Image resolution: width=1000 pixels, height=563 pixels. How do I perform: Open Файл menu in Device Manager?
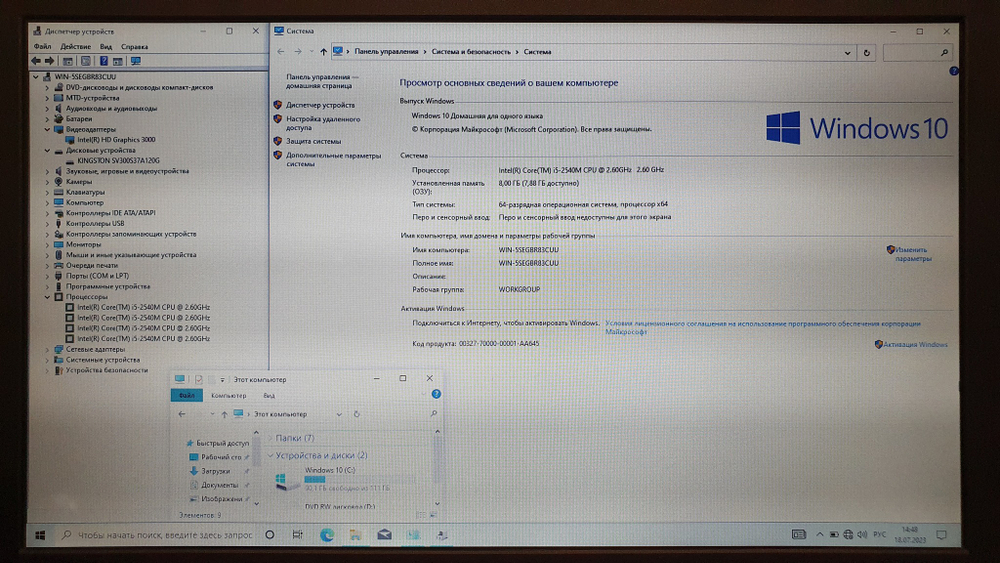(42, 47)
